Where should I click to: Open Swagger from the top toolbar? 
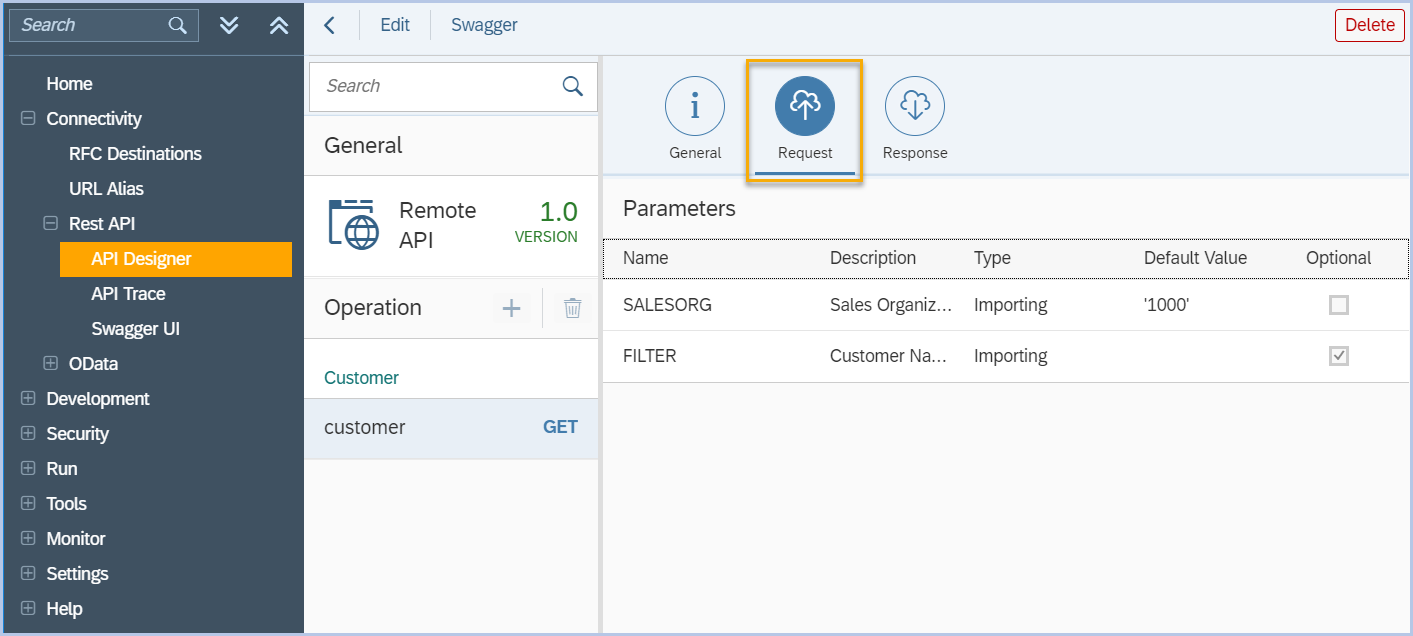(484, 25)
